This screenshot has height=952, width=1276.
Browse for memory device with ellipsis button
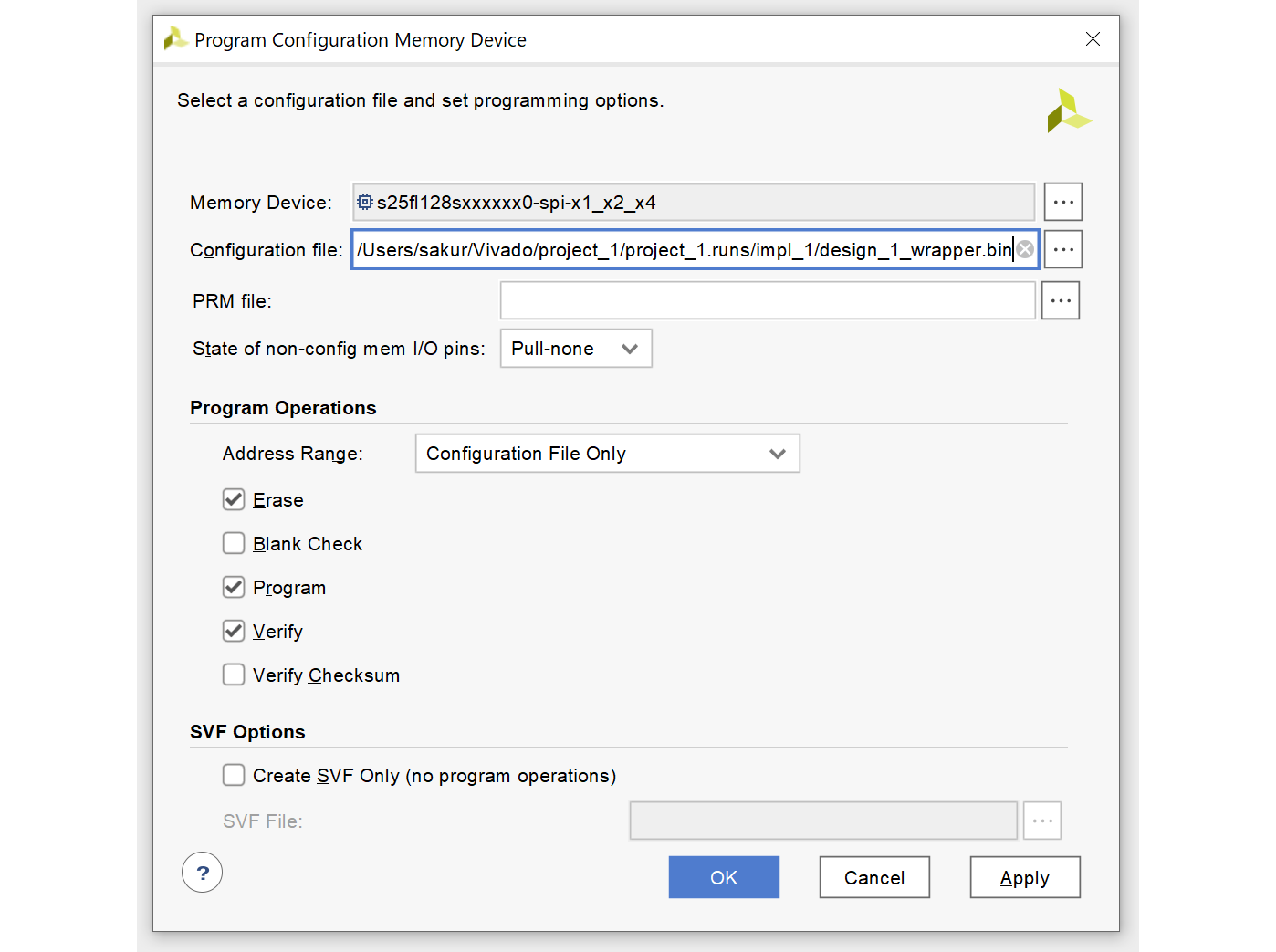[x=1062, y=202]
